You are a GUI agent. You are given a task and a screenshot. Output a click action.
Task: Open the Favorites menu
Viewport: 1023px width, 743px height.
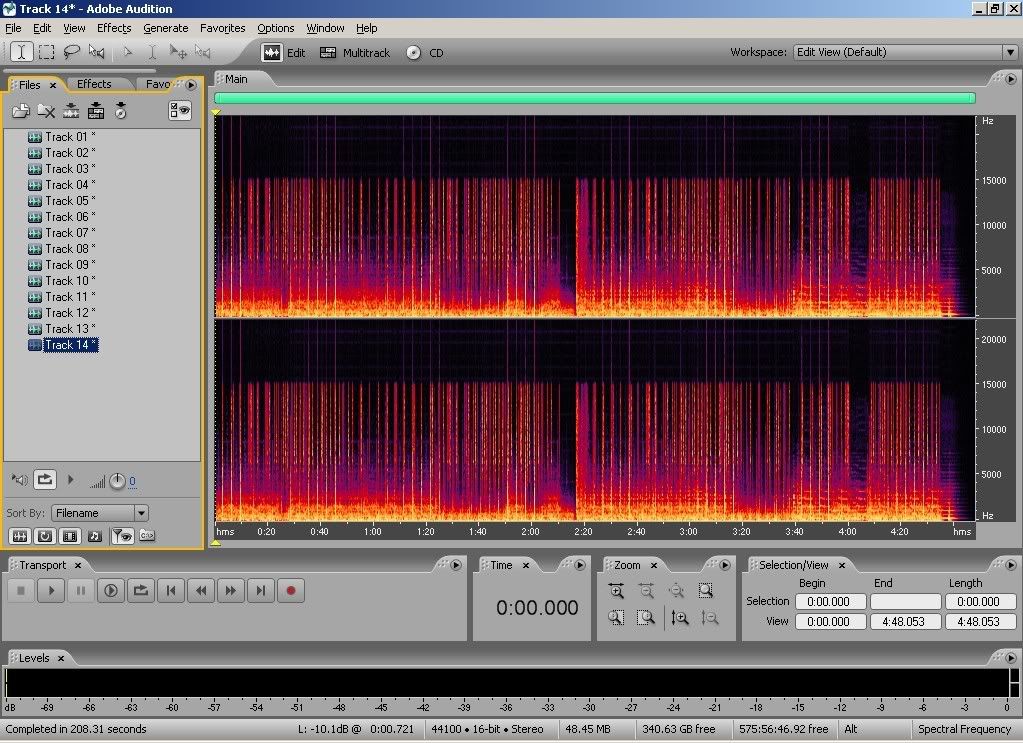click(222, 28)
